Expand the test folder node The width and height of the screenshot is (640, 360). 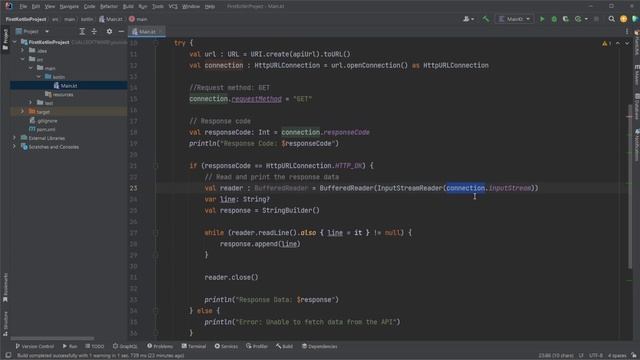pos(31,103)
